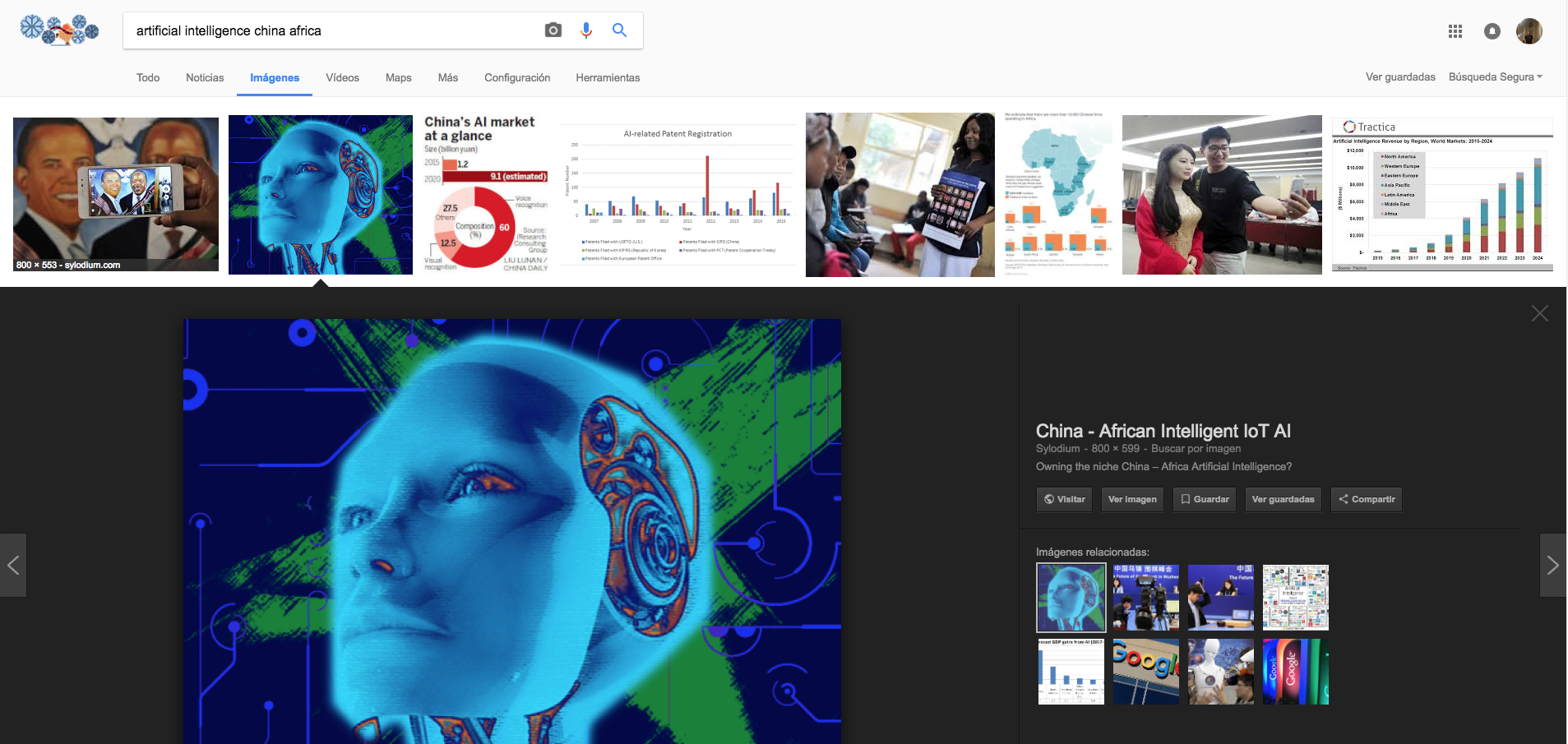Click the blue magnifier search icon
This screenshot has width=1568, height=744.
(x=620, y=30)
